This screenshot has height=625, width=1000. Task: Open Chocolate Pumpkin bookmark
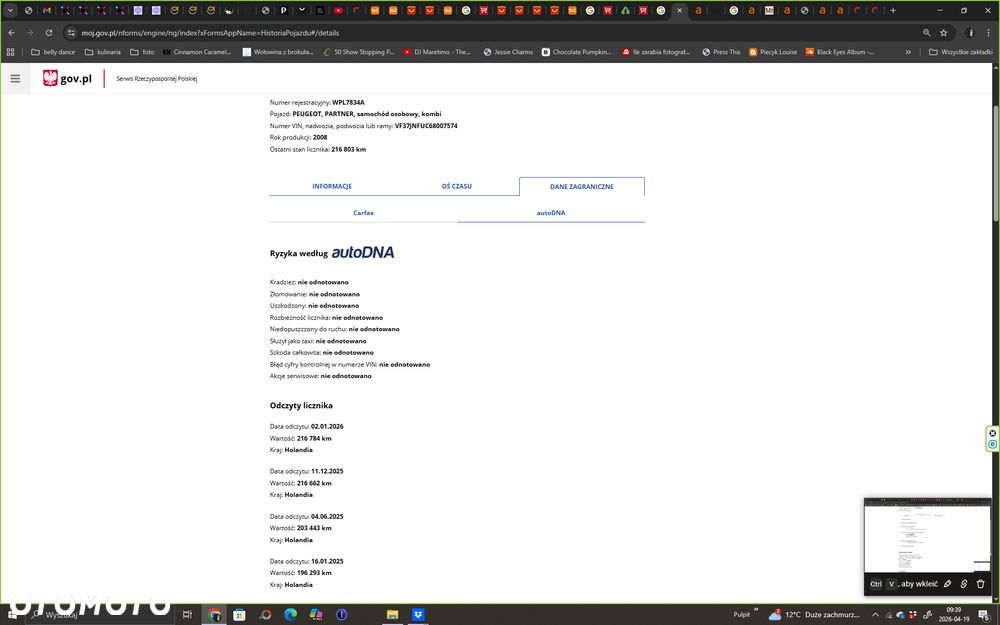(x=577, y=52)
